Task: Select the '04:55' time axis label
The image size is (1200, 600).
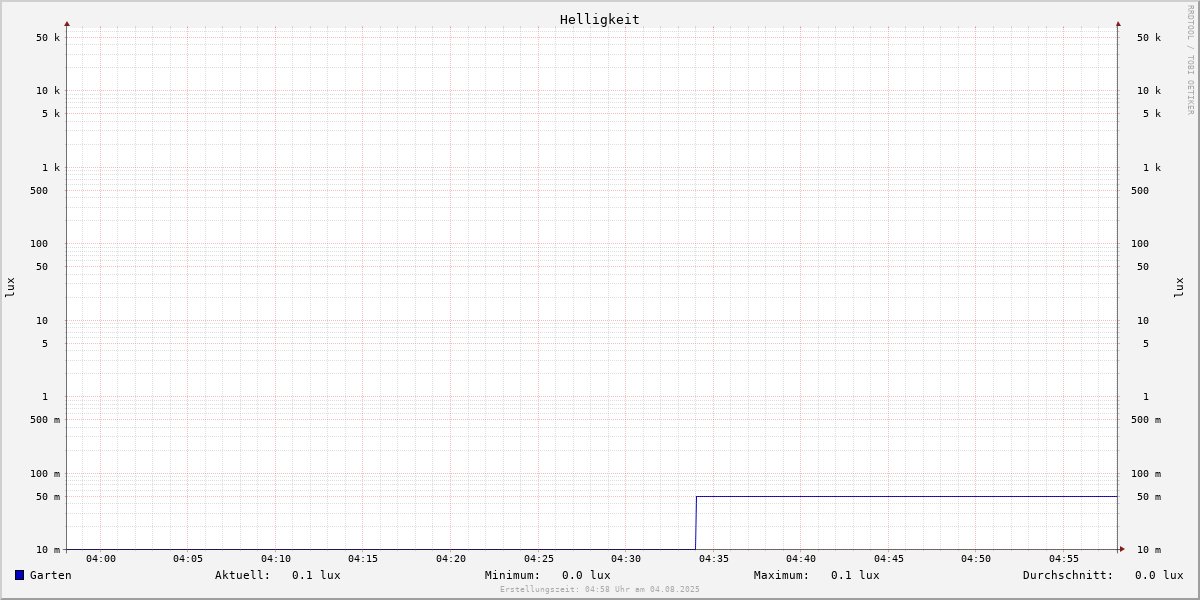Action: pyautogui.click(x=1064, y=559)
